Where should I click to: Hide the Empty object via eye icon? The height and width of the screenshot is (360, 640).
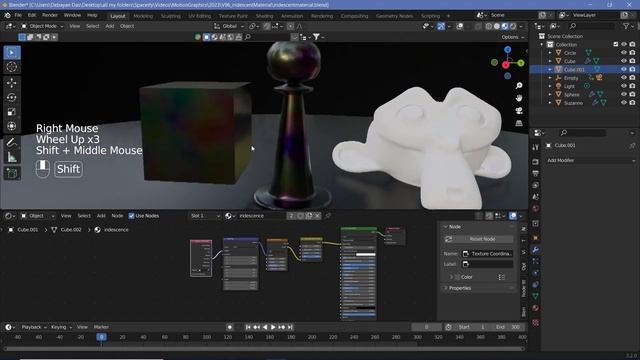[x=624, y=78]
